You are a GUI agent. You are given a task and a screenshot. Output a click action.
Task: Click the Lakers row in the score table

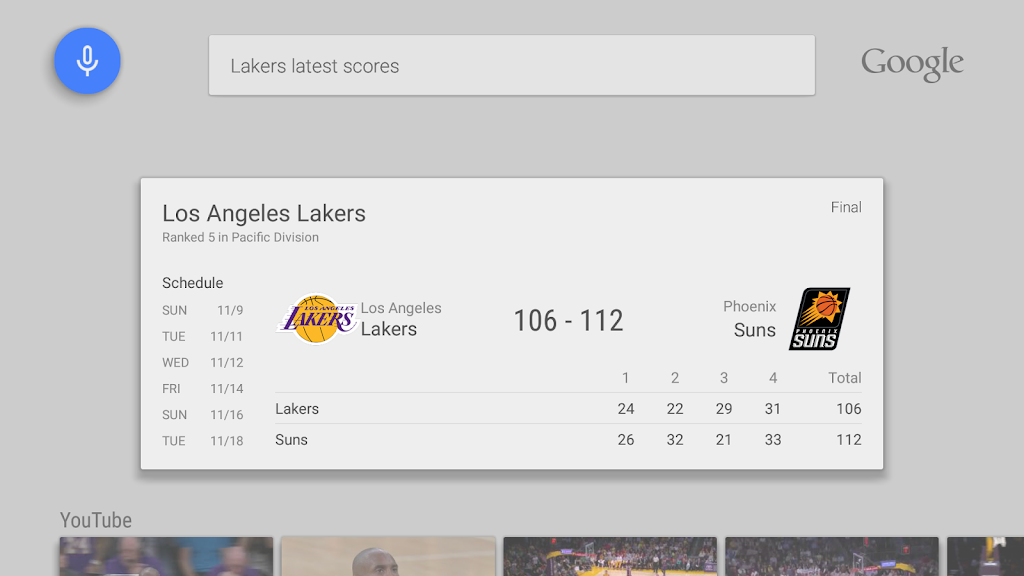(568, 409)
